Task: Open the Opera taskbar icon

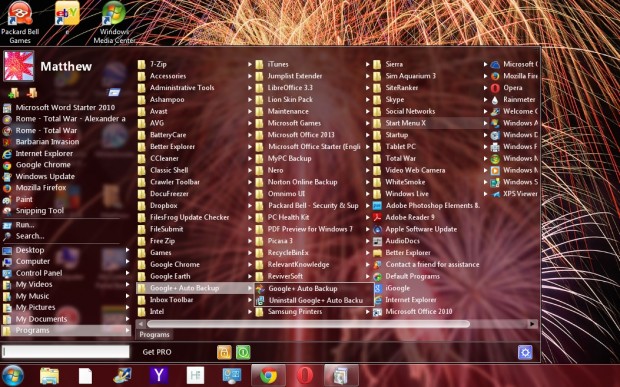Action: [304, 376]
